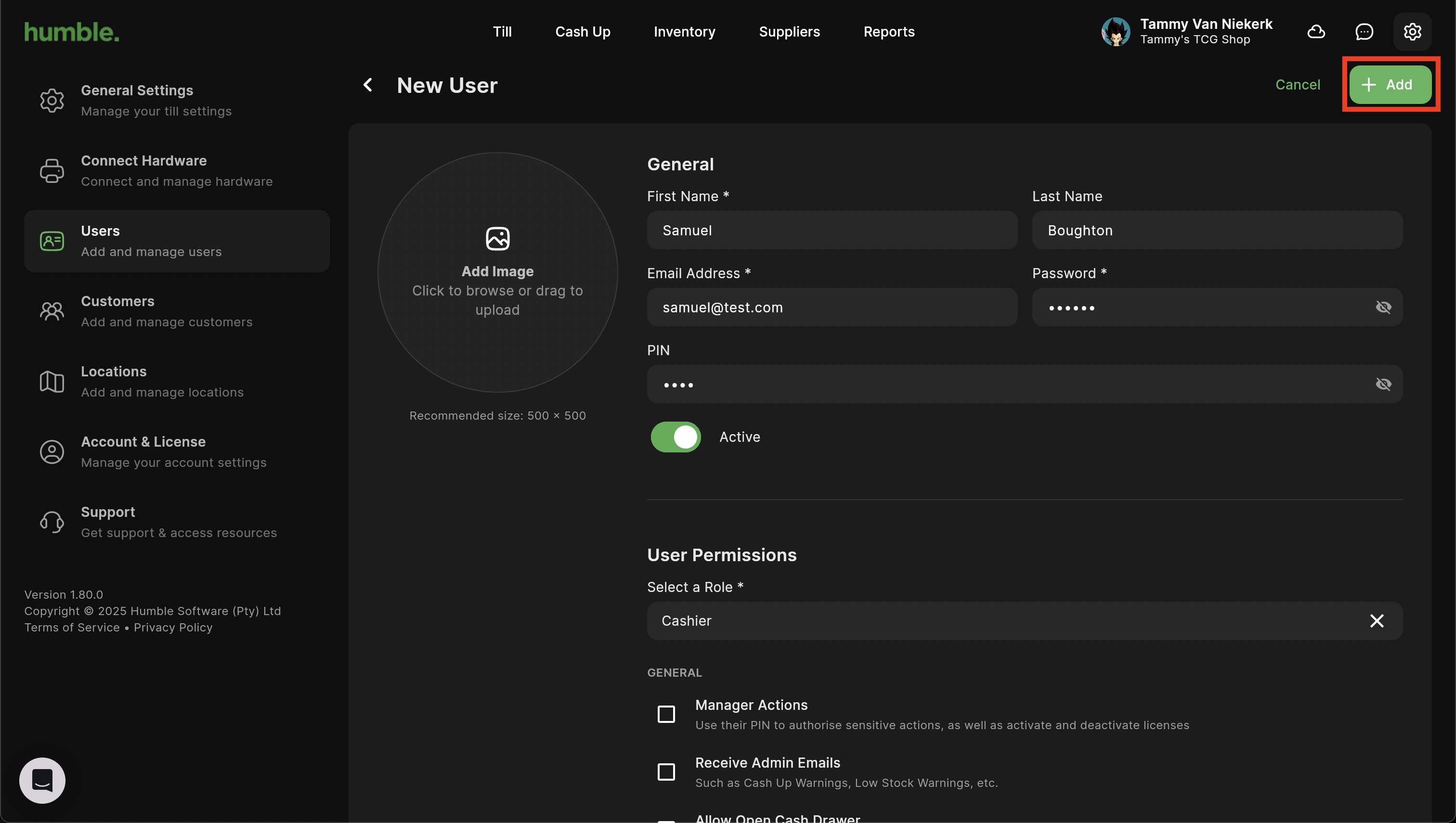Switch to the Reports tab

(x=888, y=32)
